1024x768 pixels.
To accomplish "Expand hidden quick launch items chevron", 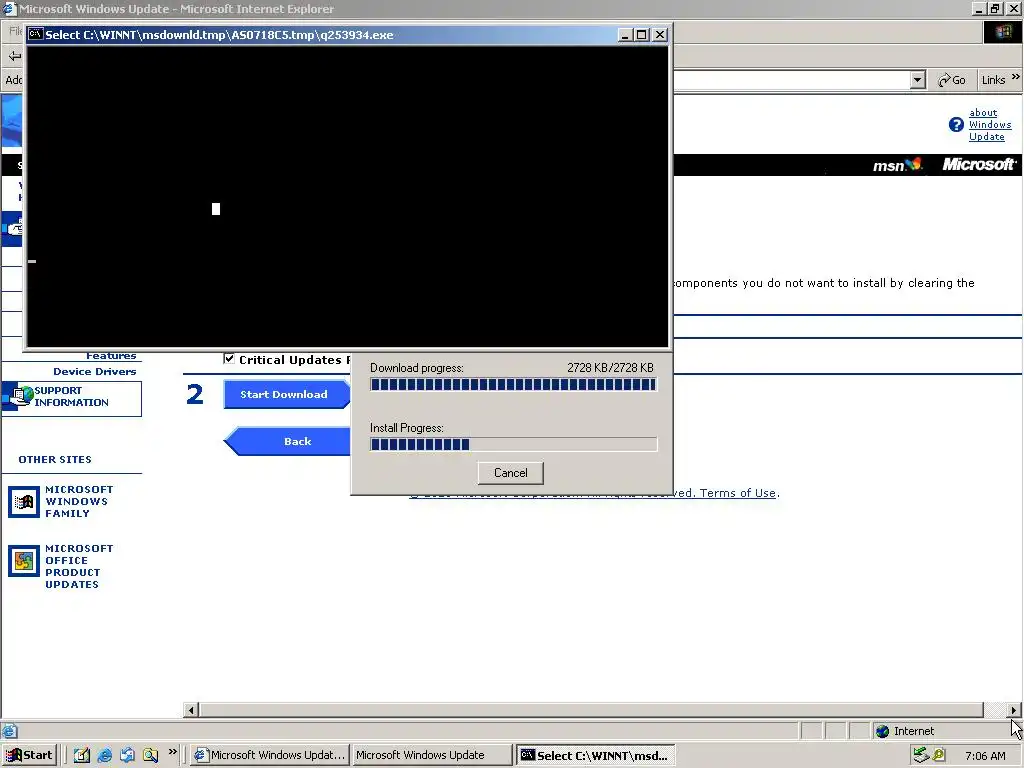I will pos(172,752).
